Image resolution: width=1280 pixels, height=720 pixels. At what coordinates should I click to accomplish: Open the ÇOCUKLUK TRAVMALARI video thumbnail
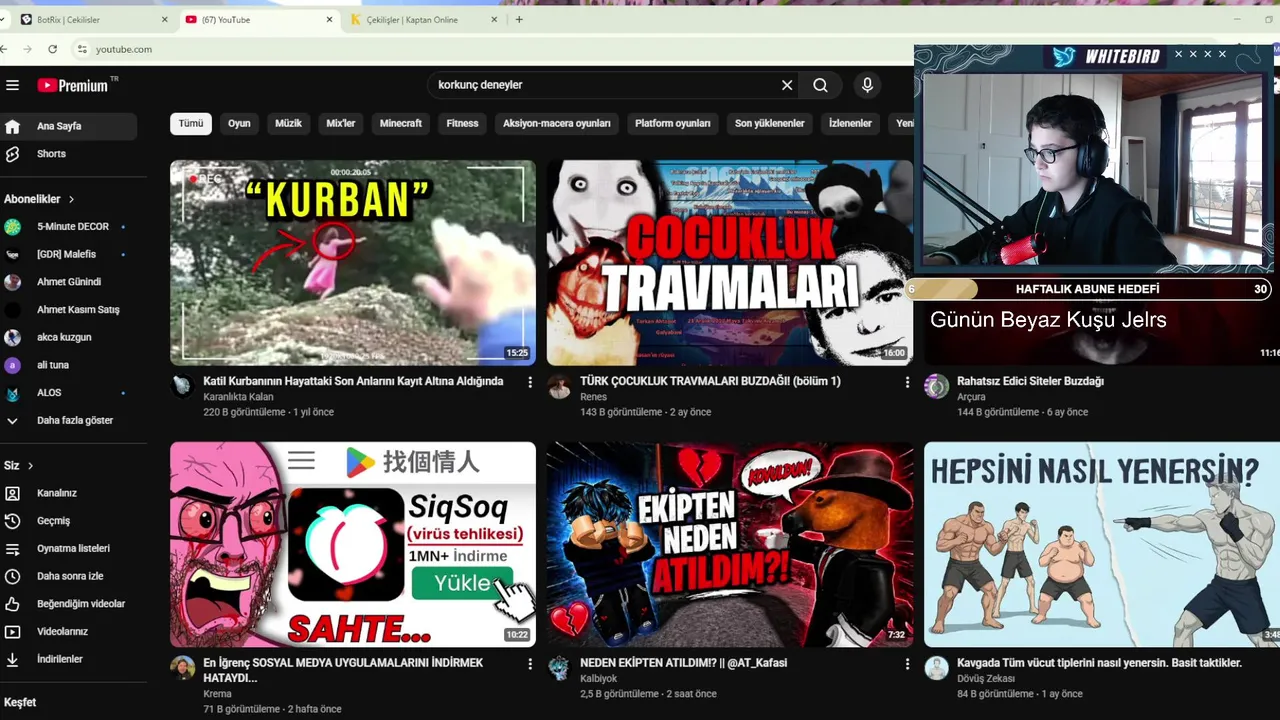click(730, 263)
